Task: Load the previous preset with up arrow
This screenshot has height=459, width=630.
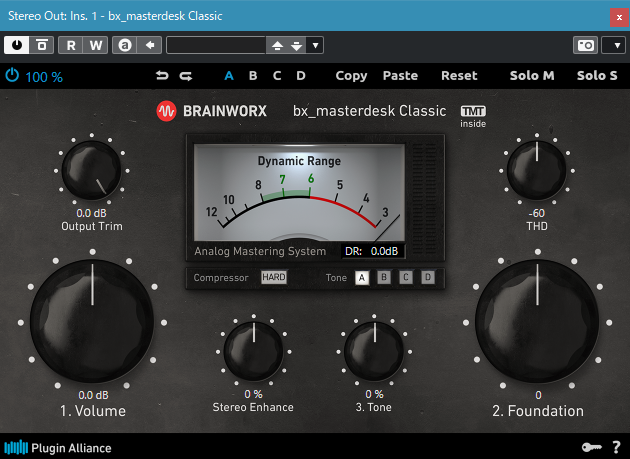Action: 277,45
